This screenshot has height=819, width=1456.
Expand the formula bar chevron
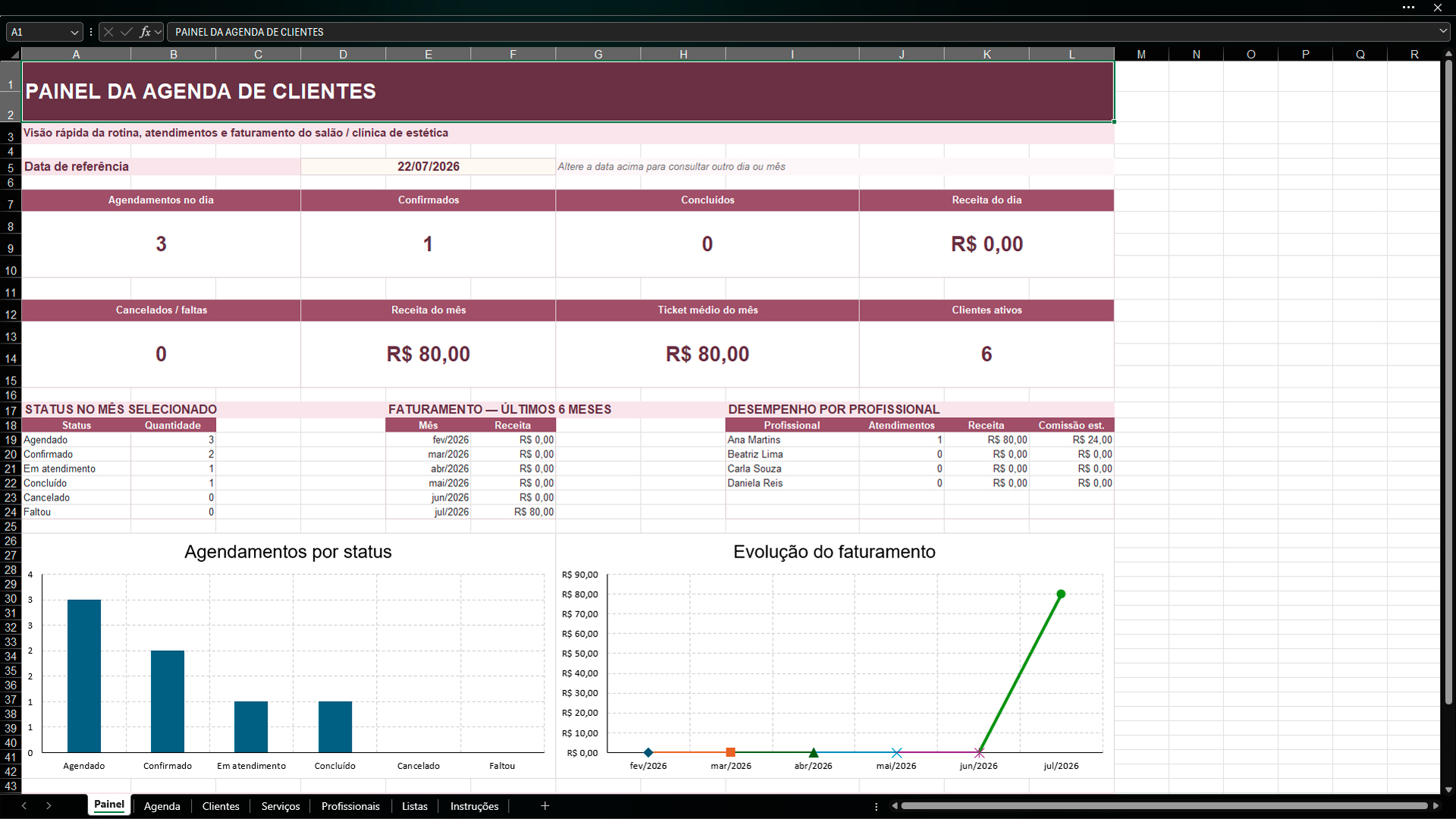tap(1442, 32)
